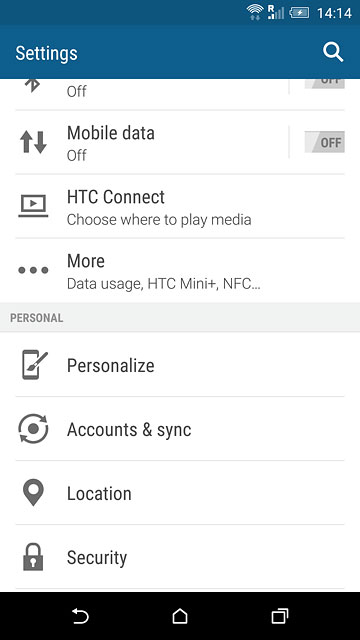Tap the Security padlock icon
Viewport: 360px width, 640px height.
tap(33, 556)
